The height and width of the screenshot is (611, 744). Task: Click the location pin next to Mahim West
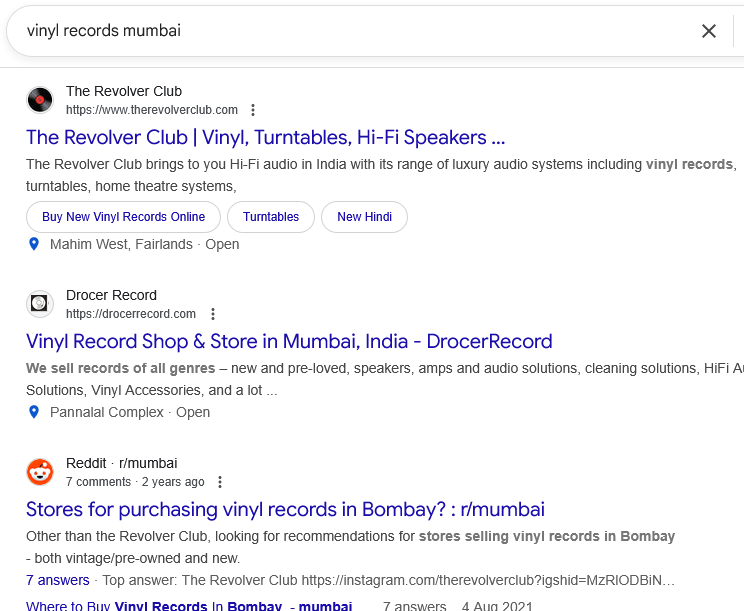click(34, 244)
